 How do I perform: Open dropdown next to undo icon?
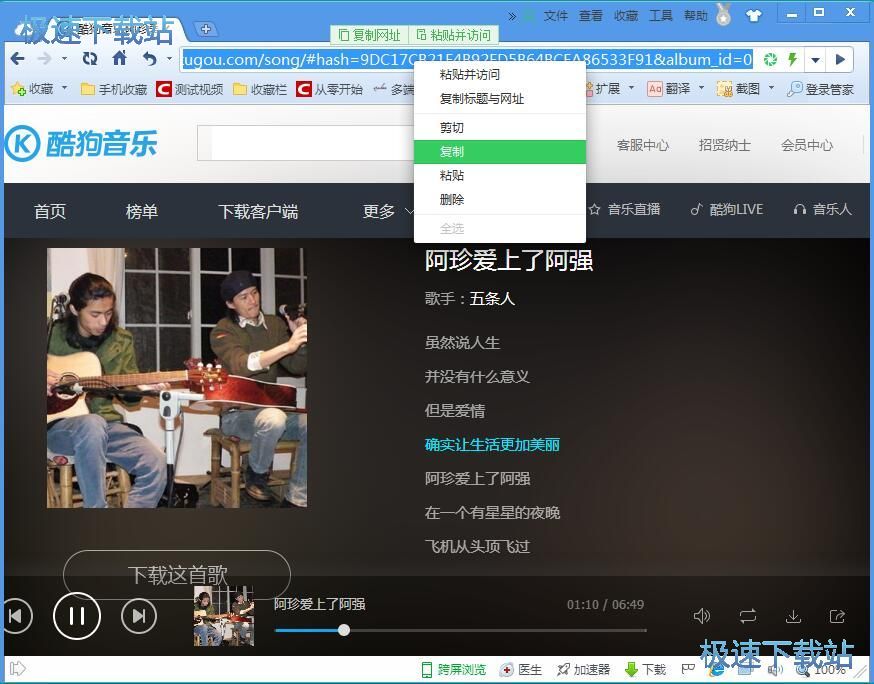pos(169,58)
